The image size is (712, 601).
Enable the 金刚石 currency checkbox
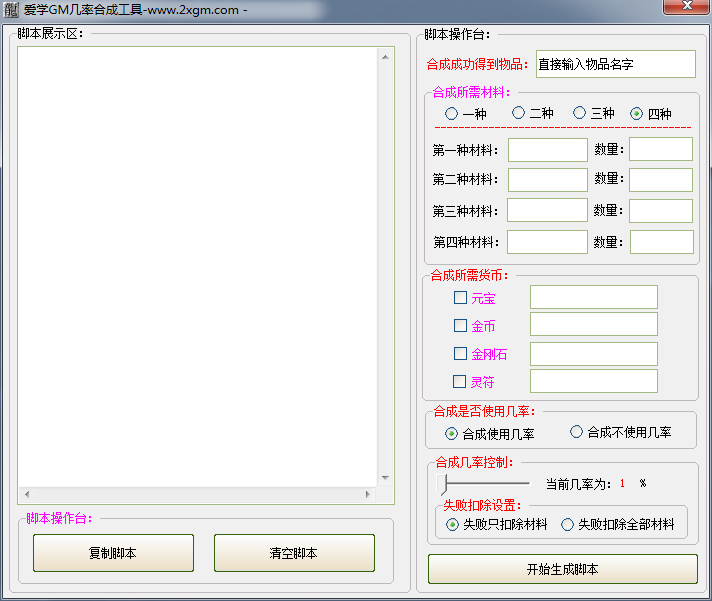pyautogui.click(x=460, y=354)
